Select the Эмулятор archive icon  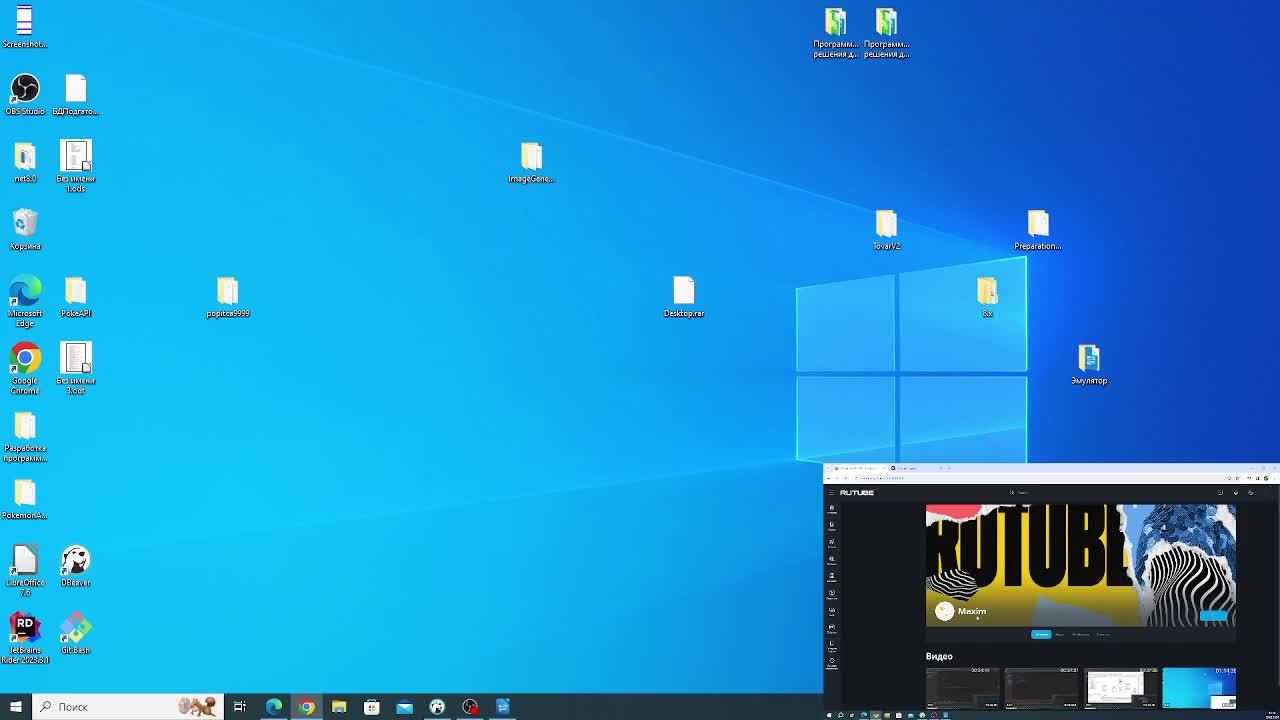[1089, 364]
